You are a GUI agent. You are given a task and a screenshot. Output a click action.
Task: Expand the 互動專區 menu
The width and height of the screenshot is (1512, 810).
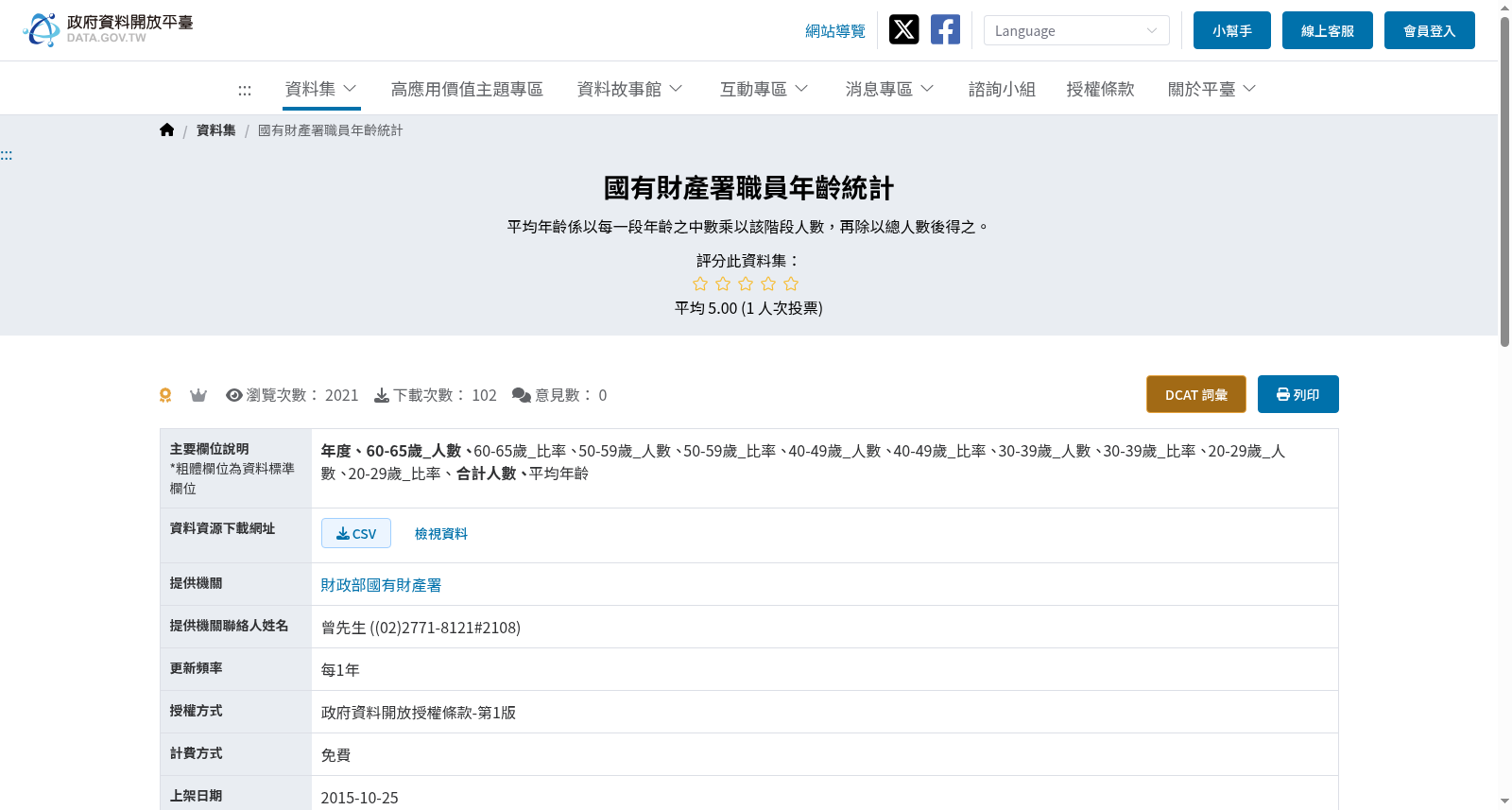765,89
